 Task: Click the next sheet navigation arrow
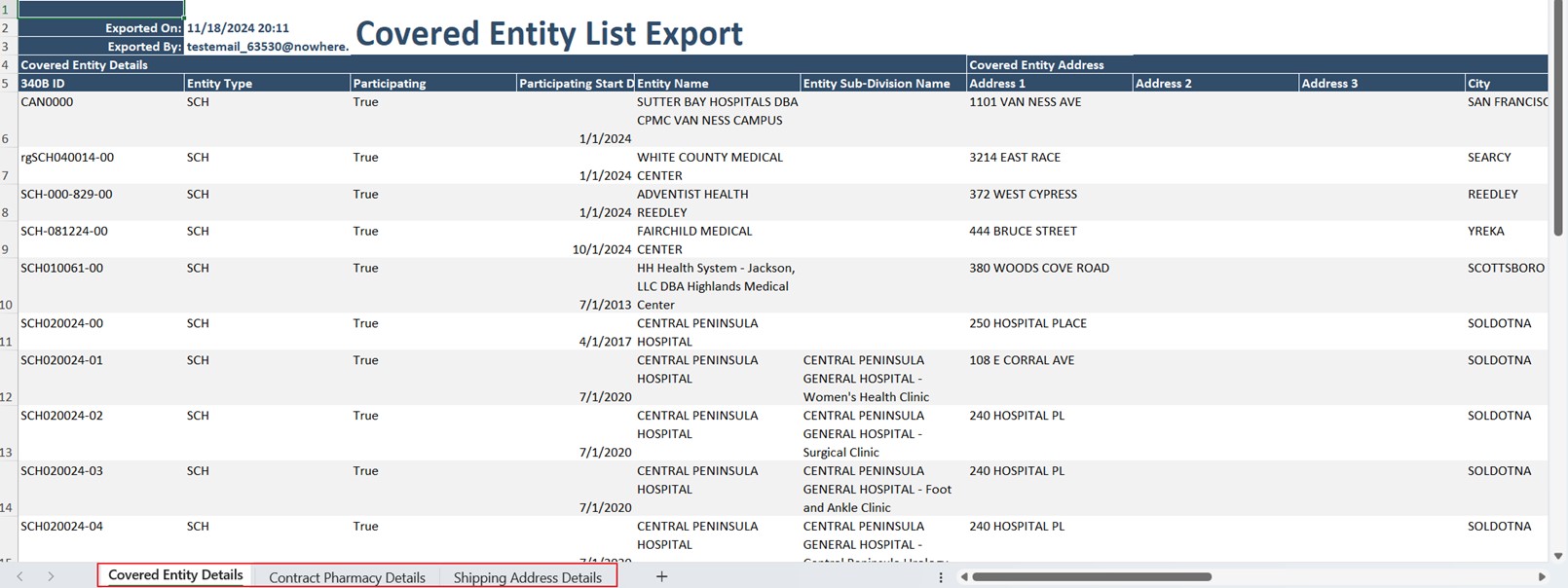(51, 576)
